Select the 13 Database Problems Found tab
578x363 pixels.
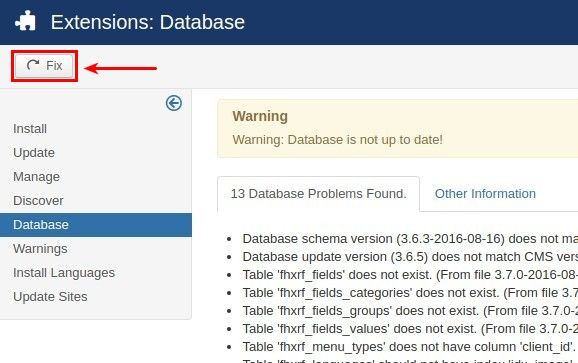point(318,194)
